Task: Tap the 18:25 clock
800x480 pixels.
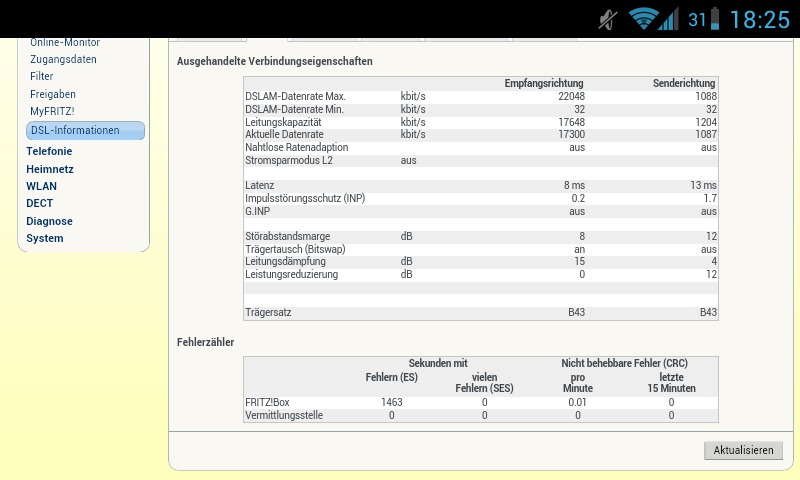Action: [x=760, y=20]
